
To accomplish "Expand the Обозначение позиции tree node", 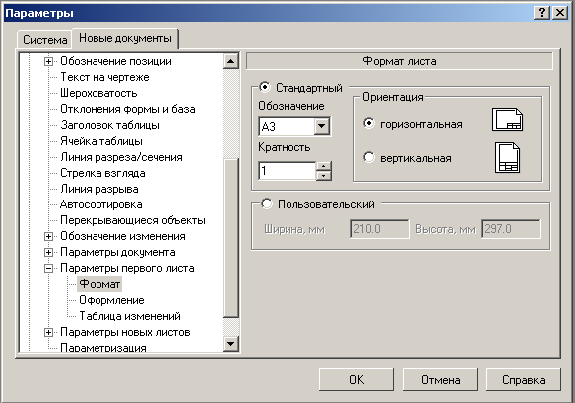I will 48,61.
